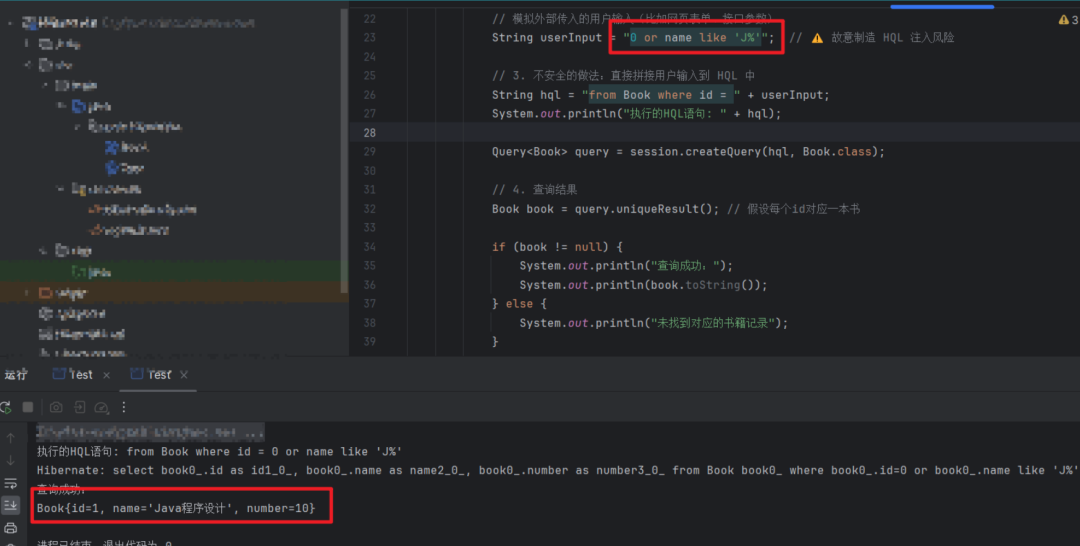1080x546 pixels.
Task: Click the print console output icon
Action: coord(10,528)
